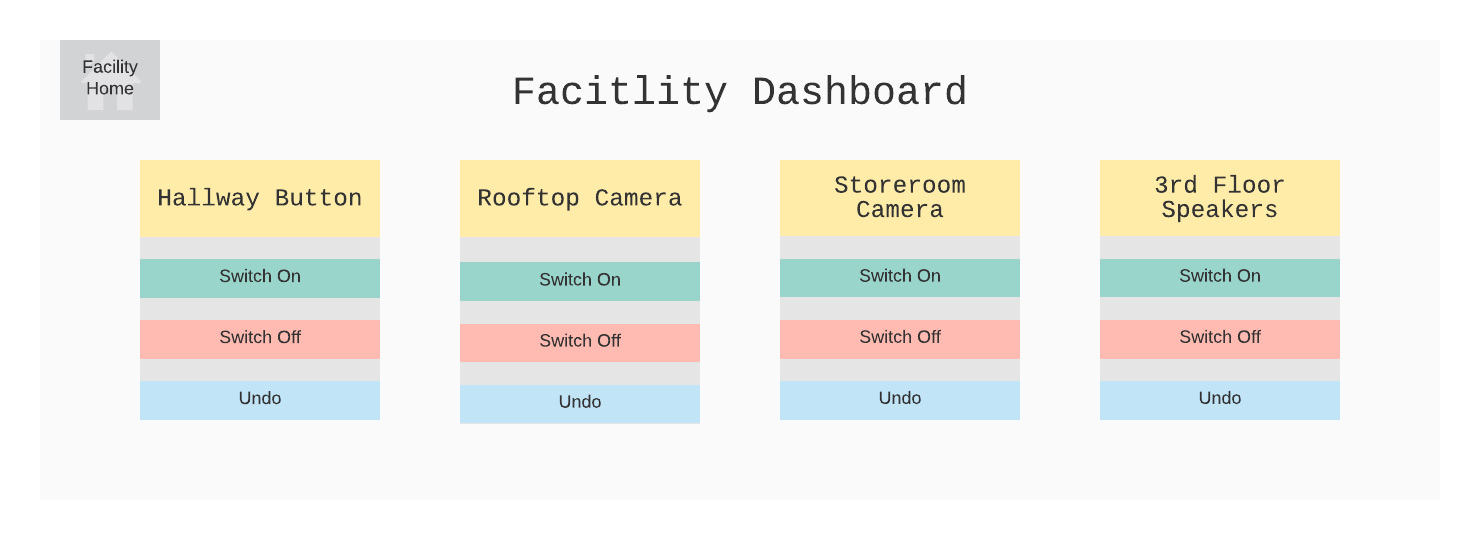The height and width of the screenshot is (540, 1480).
Task: Click the dashboard panel background
Action: coord(740,465)
